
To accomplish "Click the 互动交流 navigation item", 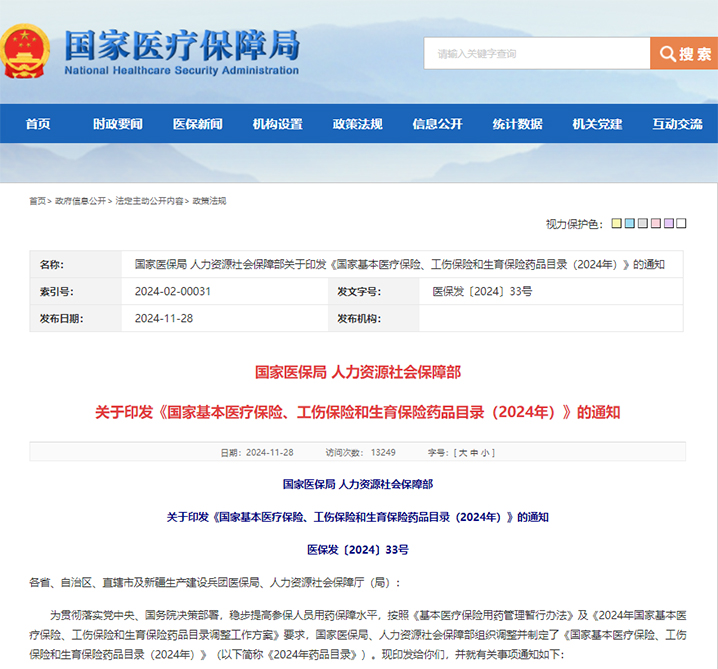I will [678, 124].
